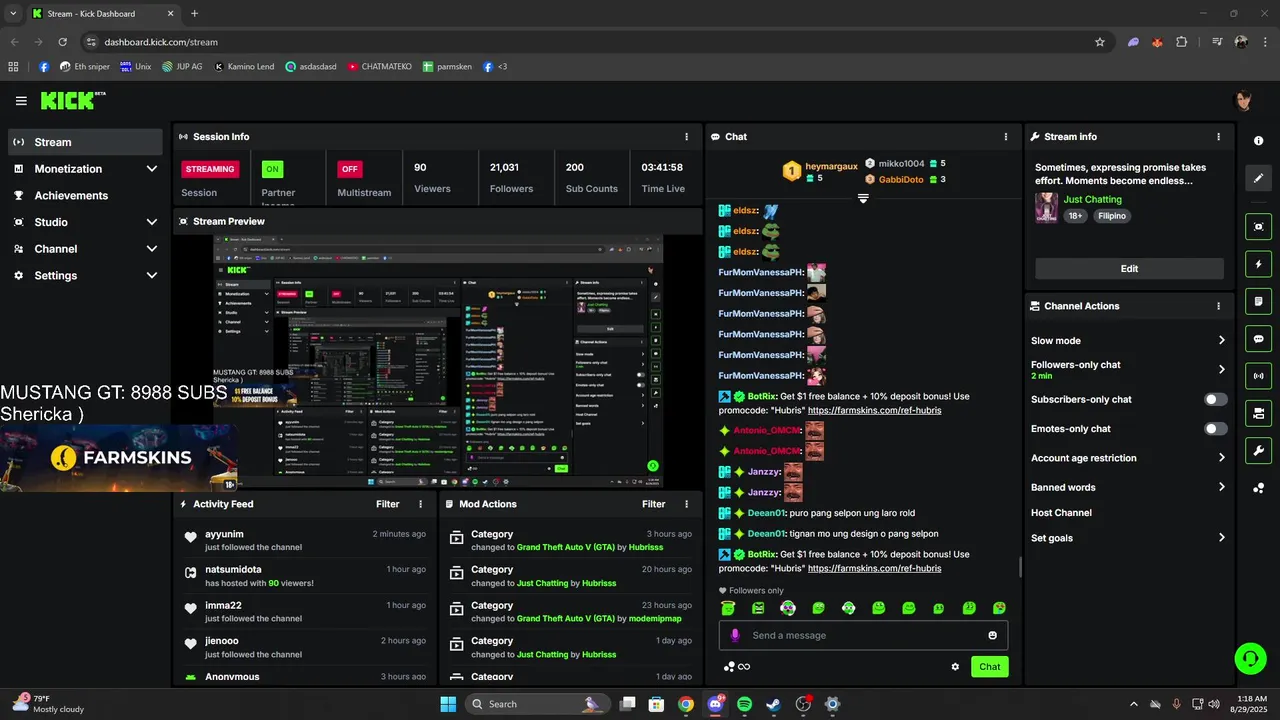Click the chat panel scrollbar

point(1019,567)
